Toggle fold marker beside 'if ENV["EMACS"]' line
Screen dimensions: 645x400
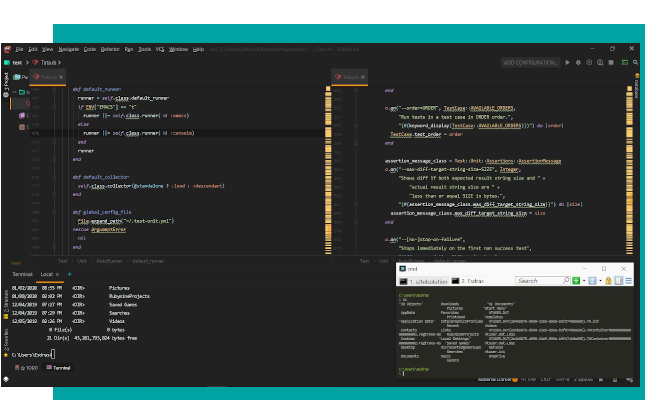point(54,107)
